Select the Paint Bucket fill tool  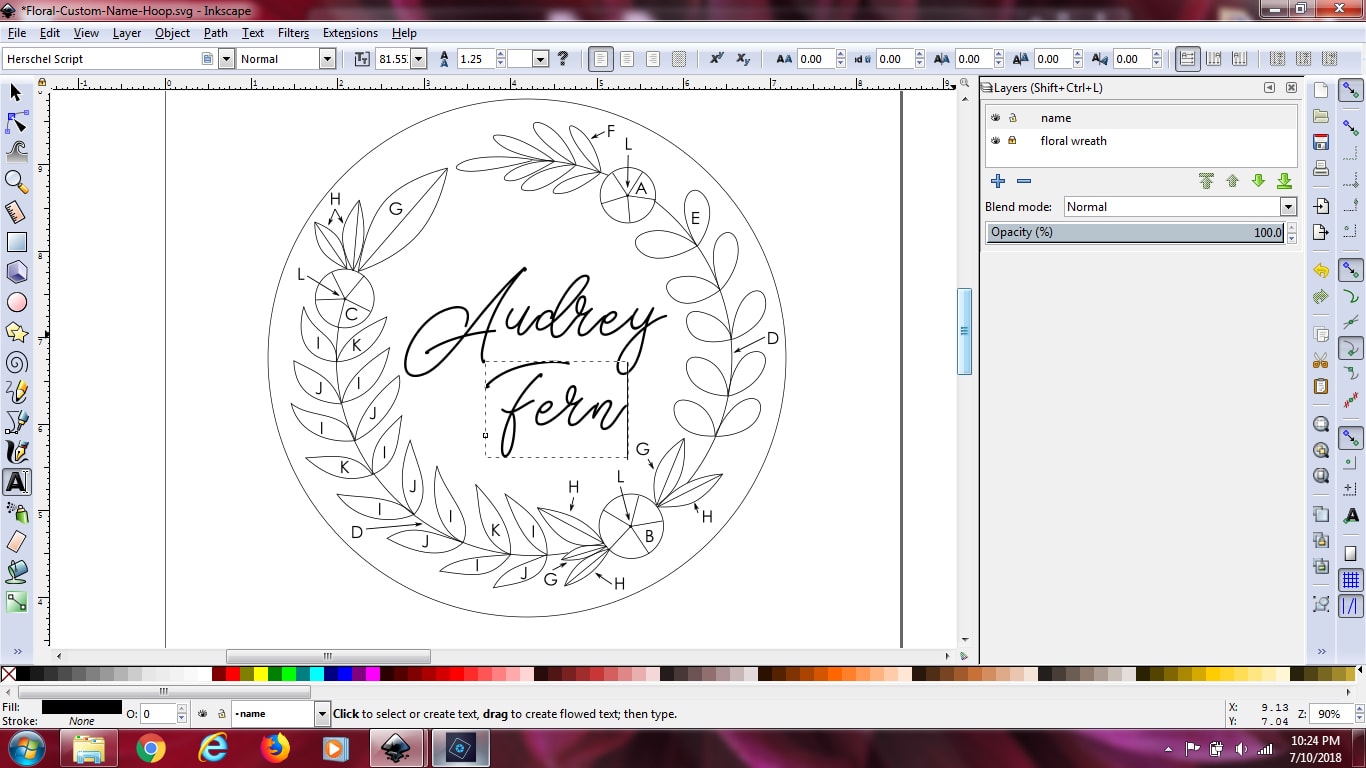[16, 572]
